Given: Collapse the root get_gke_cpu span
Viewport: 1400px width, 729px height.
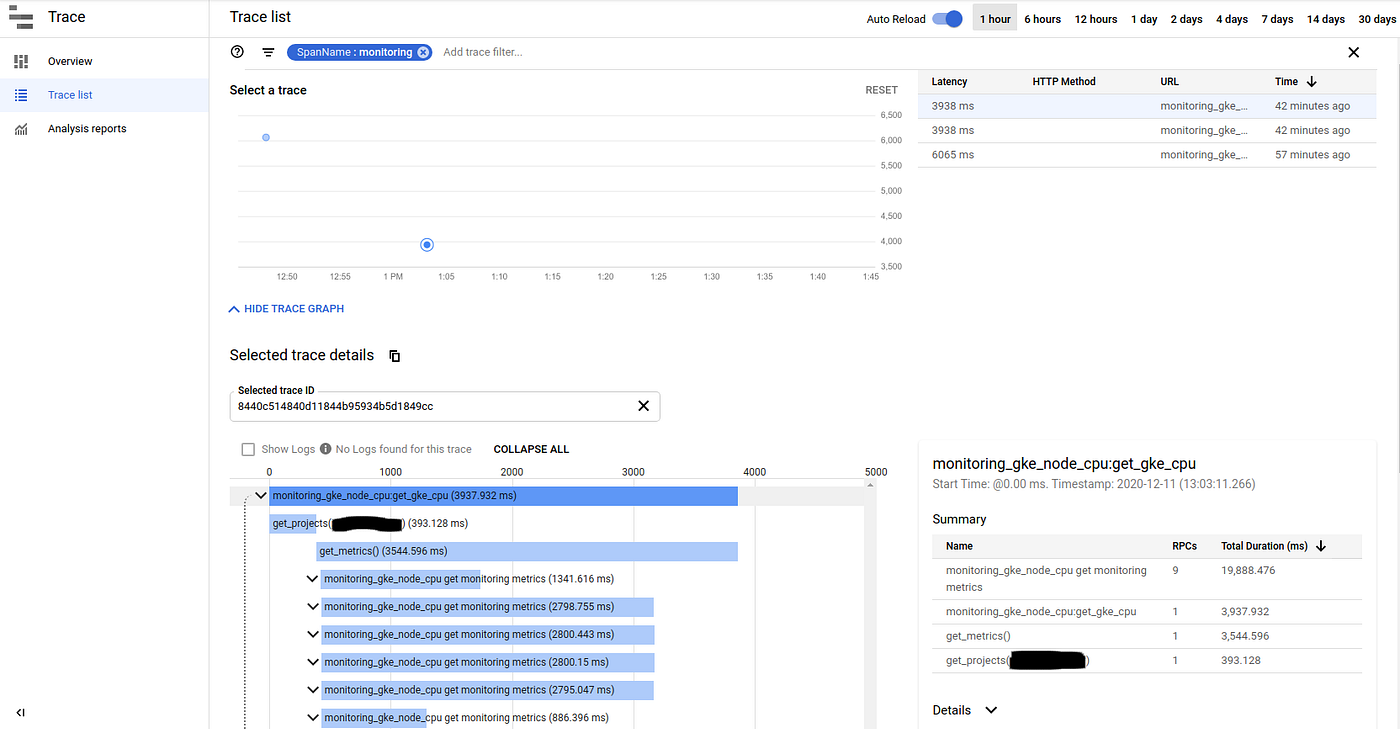Looking at the screenshot, I should pos(261,495).
